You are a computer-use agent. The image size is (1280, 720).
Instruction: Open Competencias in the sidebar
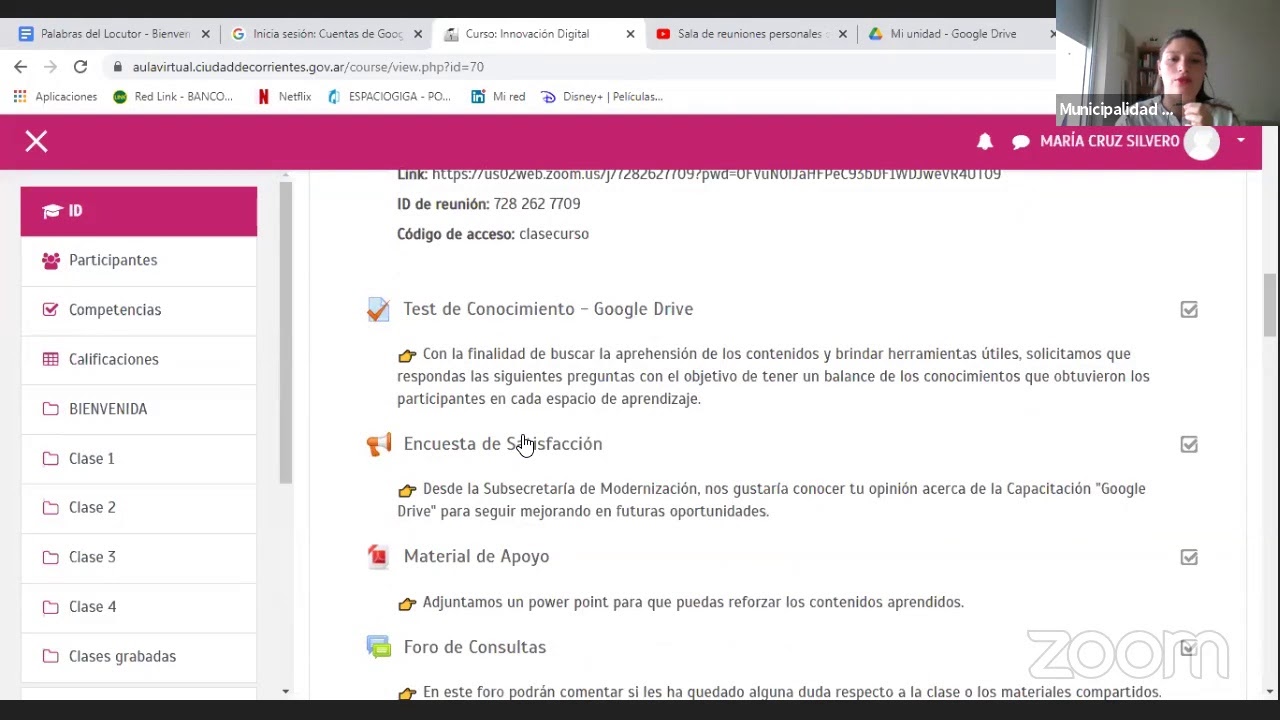tap(139, 310)
